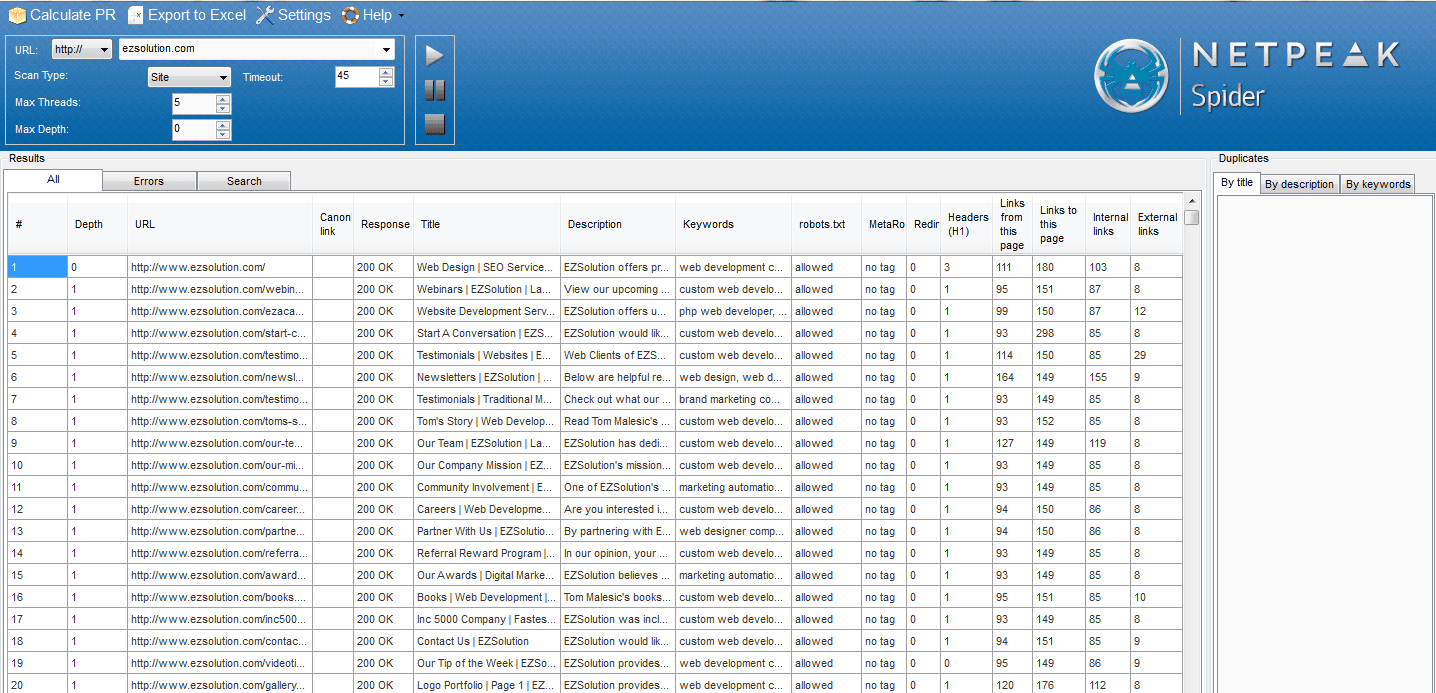
Task: Select the Newsletters | EZSolution title cell
Action: pos(487,377)
